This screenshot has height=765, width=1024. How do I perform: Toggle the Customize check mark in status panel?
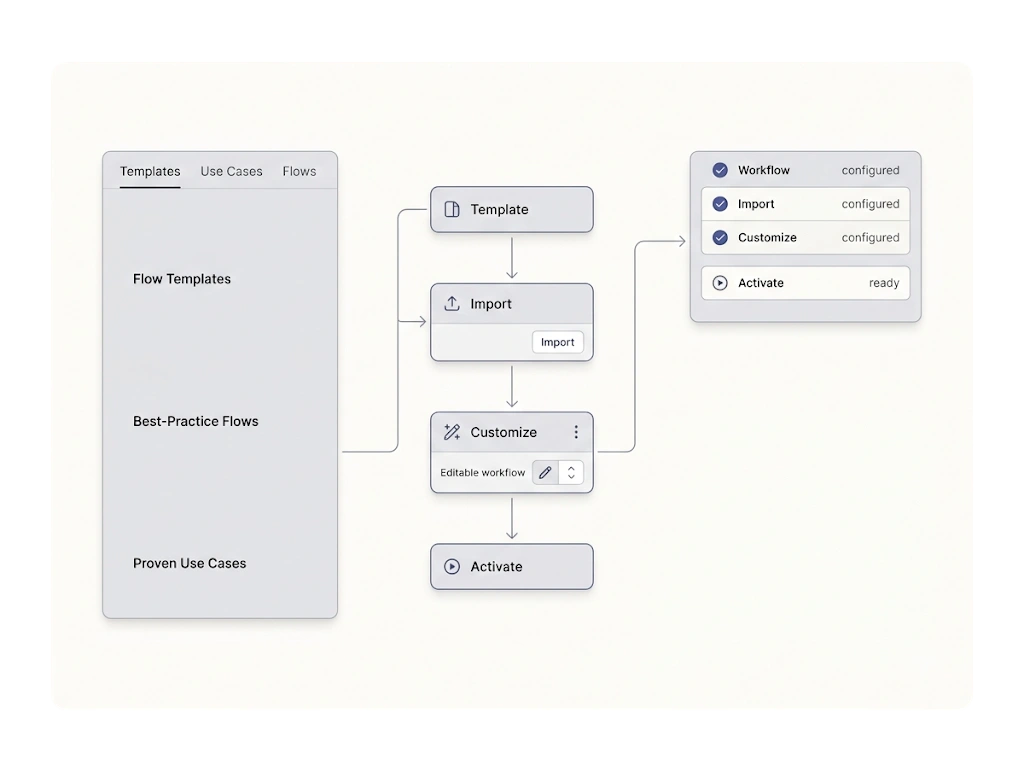click(720, 237)
